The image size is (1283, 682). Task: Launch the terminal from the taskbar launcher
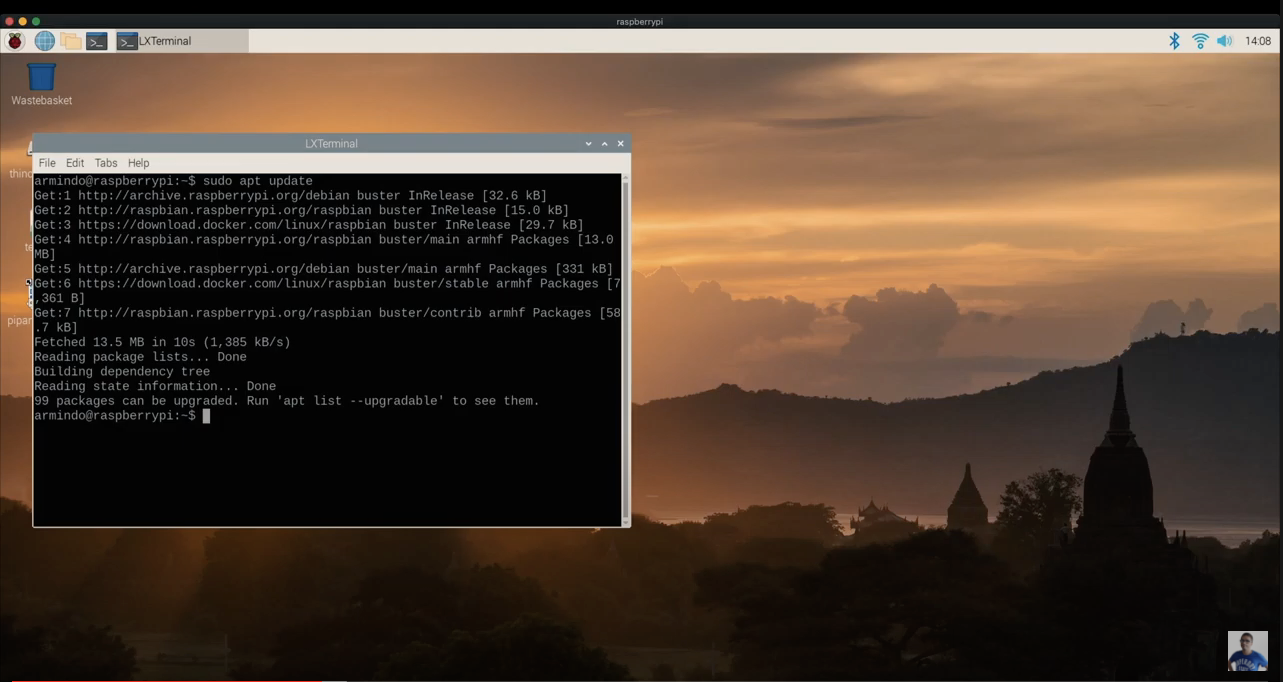97,41
